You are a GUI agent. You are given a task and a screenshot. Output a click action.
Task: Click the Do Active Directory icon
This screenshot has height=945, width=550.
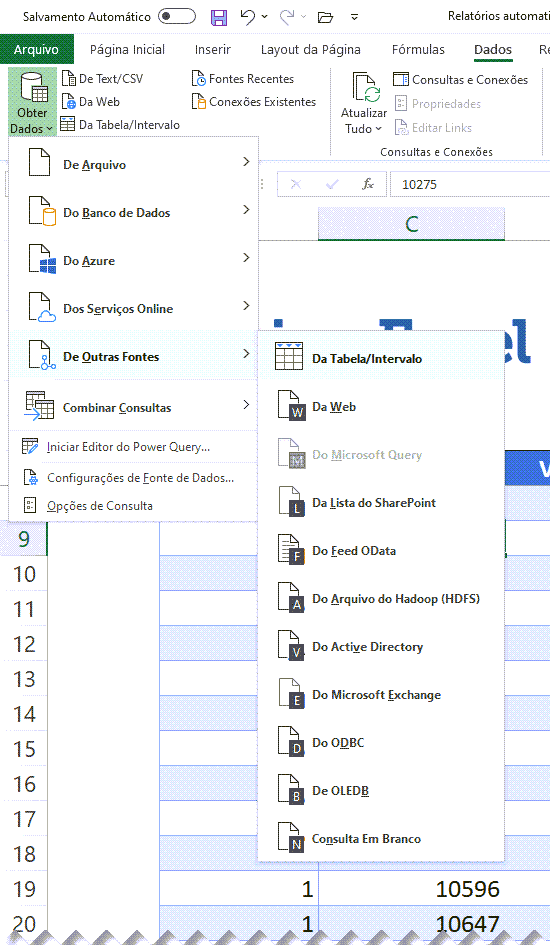[292, 647]
